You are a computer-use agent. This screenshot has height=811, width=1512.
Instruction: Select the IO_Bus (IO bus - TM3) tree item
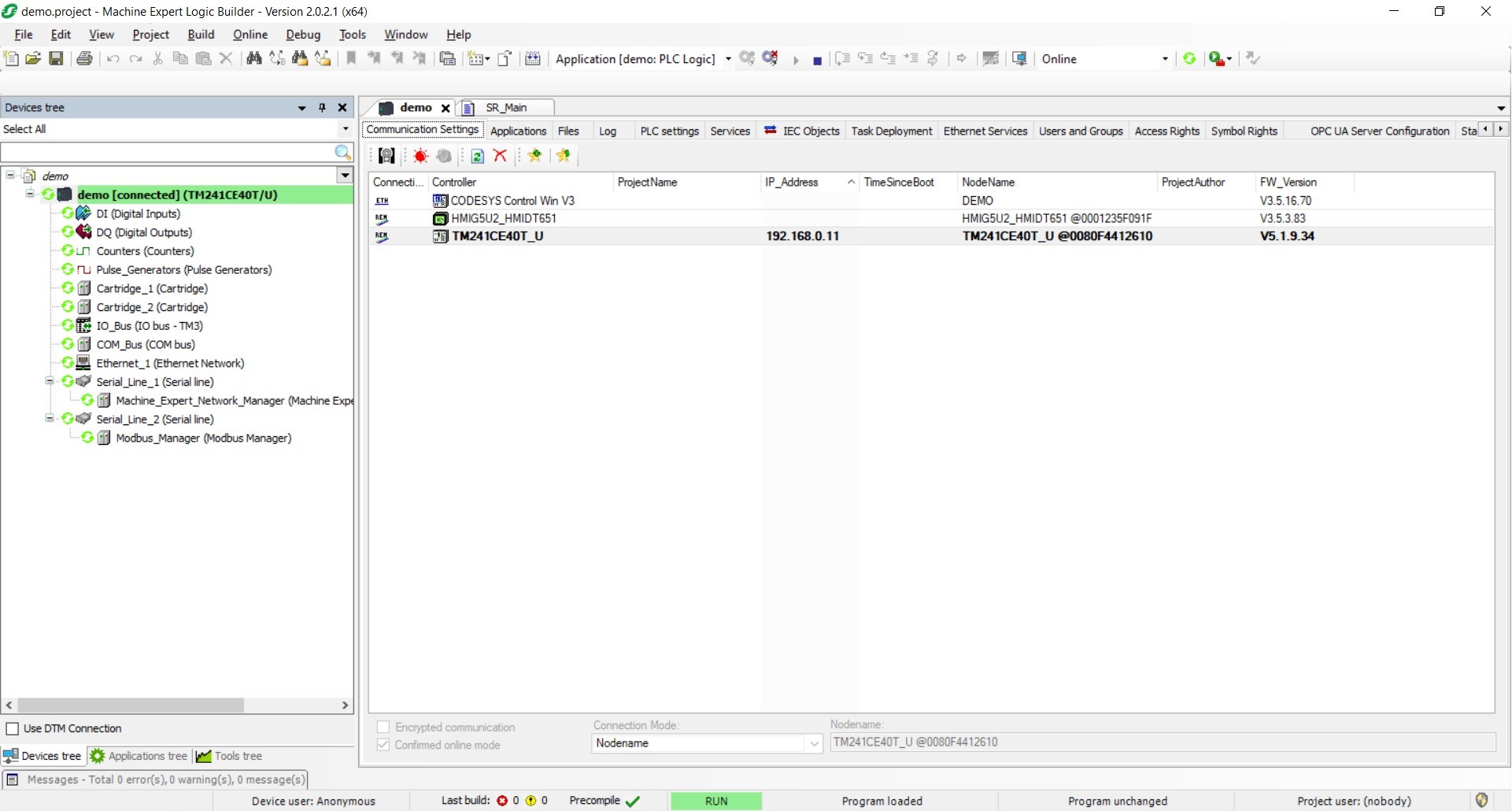tap(150, 325)
